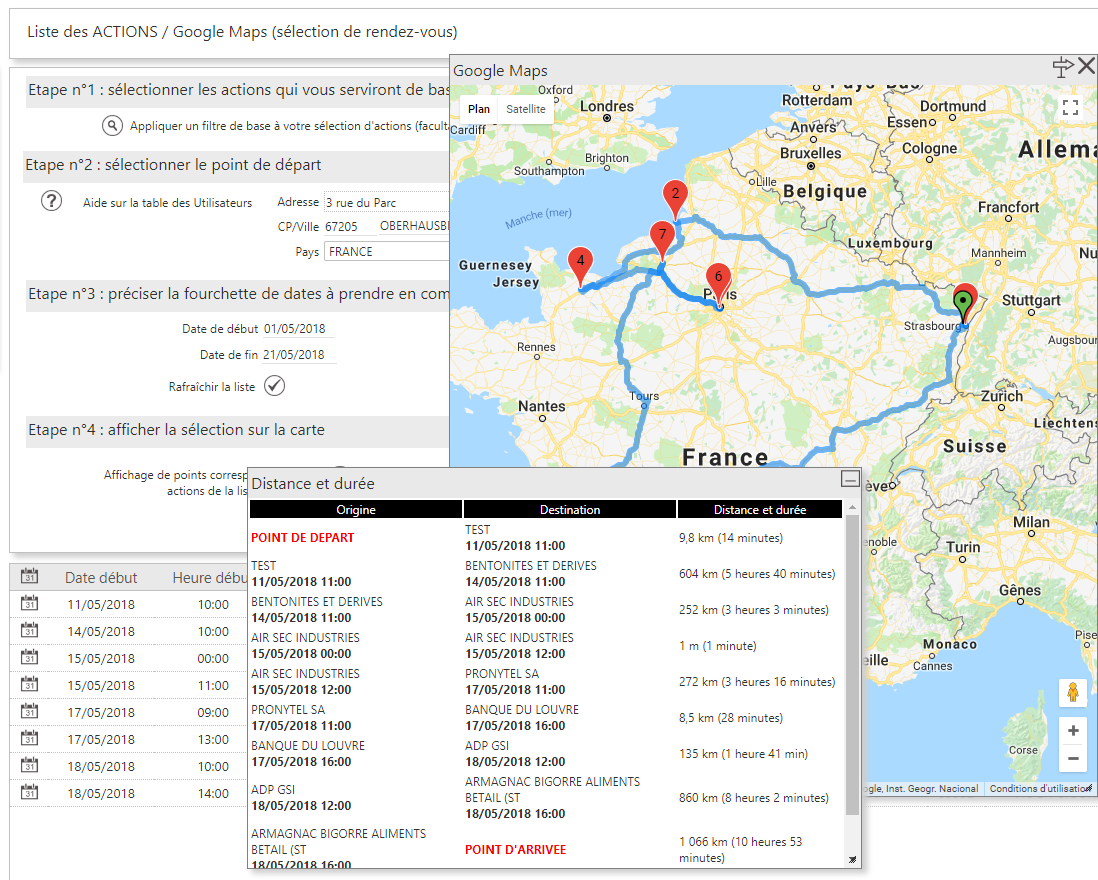Viewport: 1098px width, 880px height.
Task: Click the black Distance et durée column header
Action: tap(760, 510)
